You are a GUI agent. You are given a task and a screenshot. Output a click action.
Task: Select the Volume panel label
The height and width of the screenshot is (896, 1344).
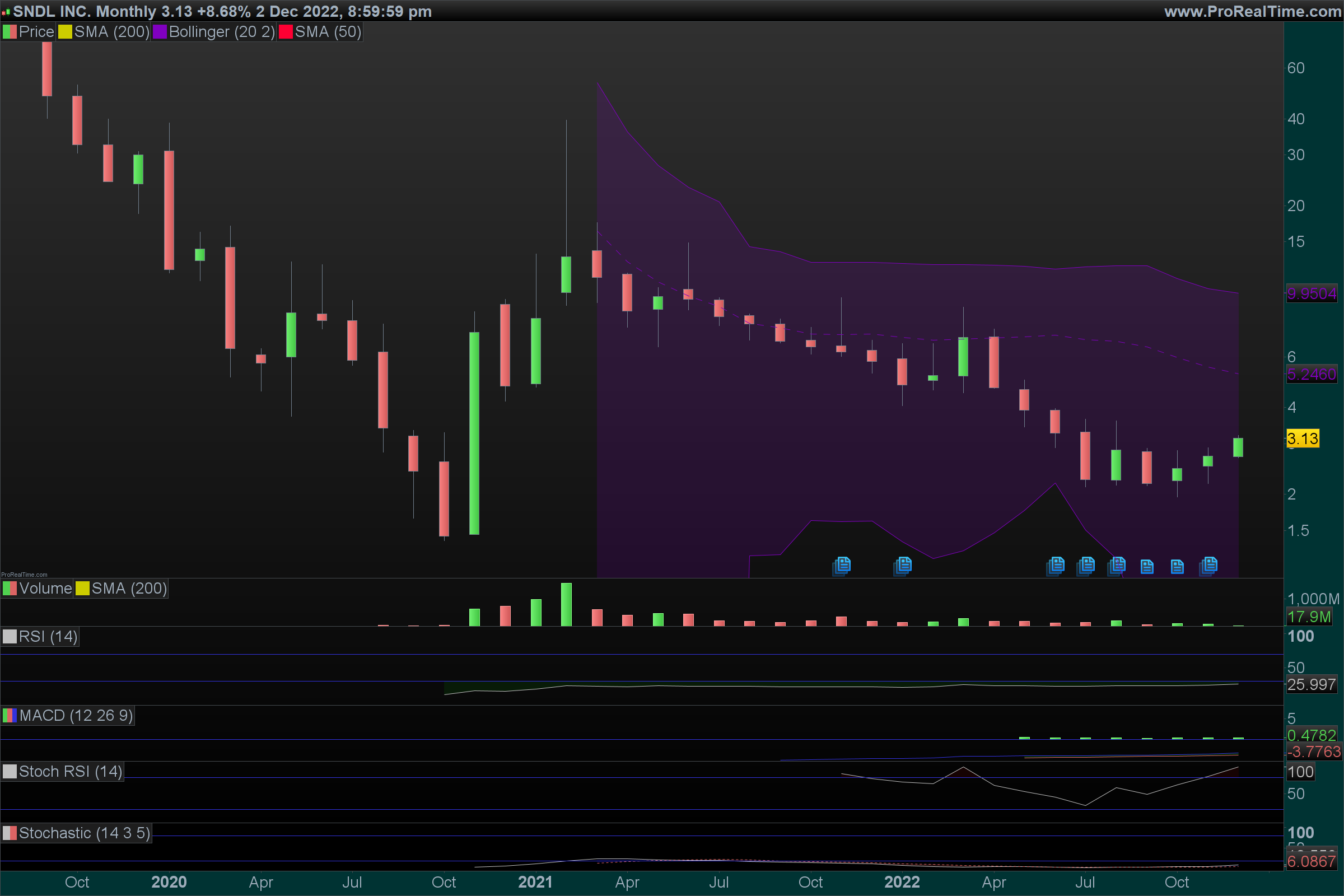pos(45,589)
